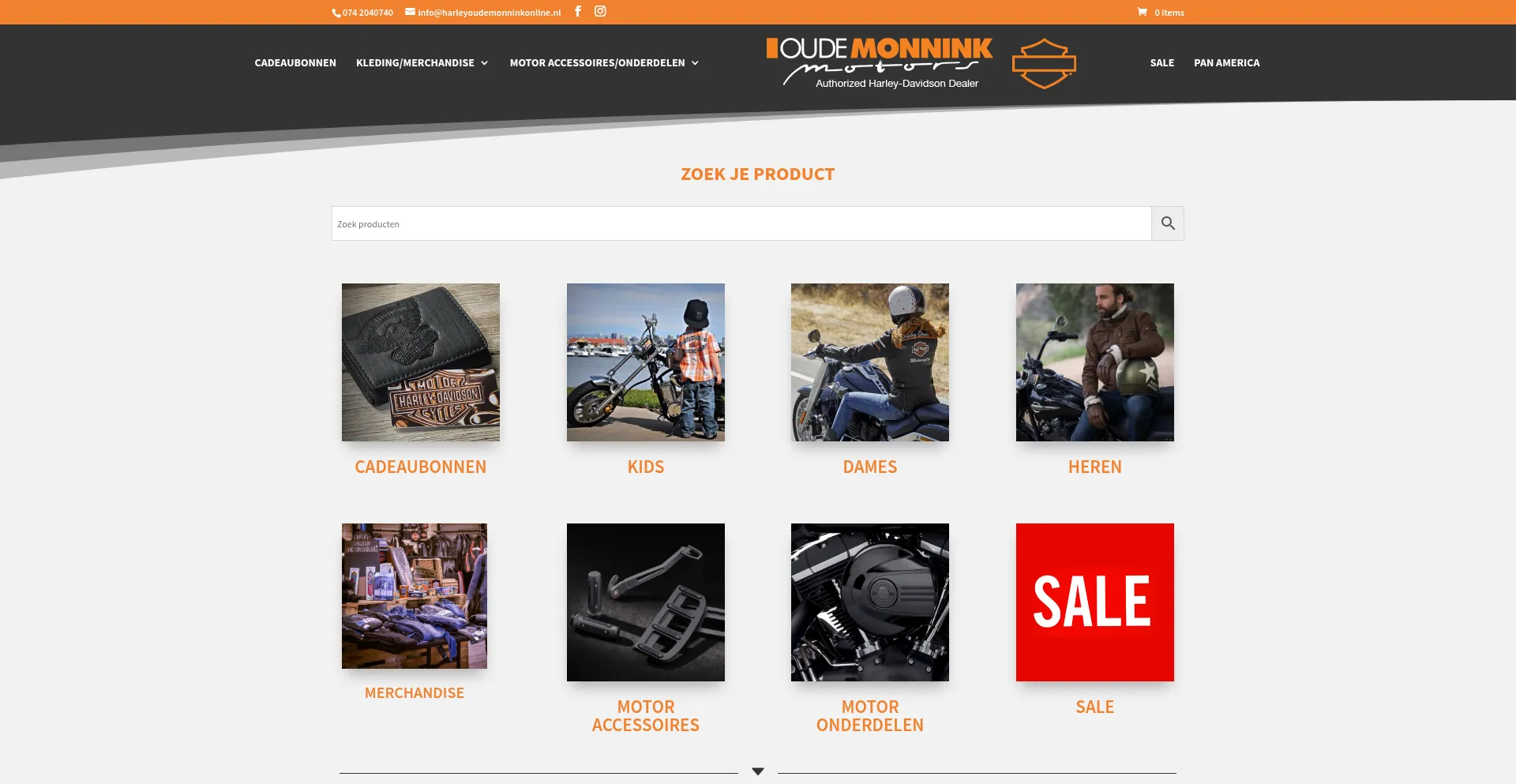Select the SALE navigation link
Viewport: 1516px width, 784px height.
click(x=1161, y=62)
